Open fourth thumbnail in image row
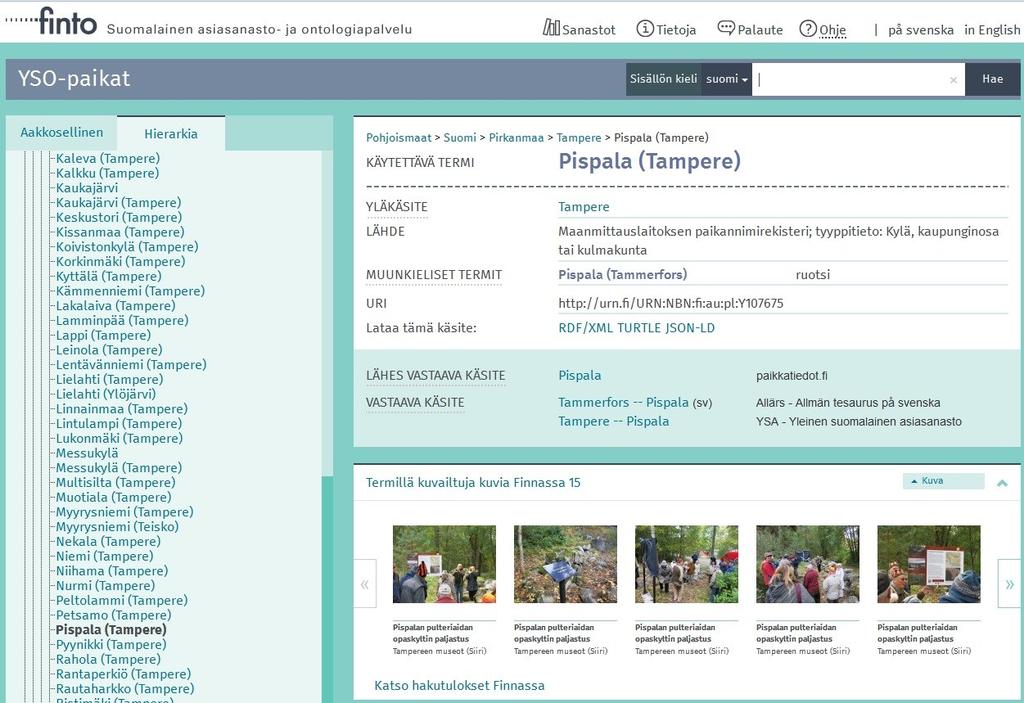Viewport: 1024px width, 703px height. [x=808, y=564]
